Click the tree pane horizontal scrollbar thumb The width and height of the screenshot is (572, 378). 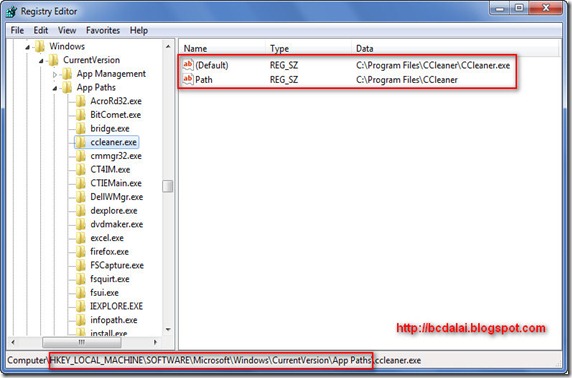point(82,342)
